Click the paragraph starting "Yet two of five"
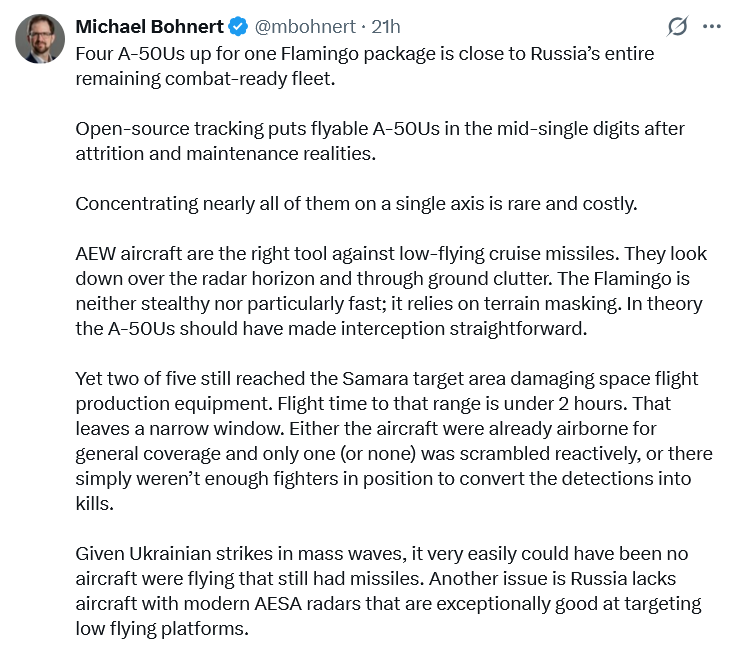 tap(394, 441)
